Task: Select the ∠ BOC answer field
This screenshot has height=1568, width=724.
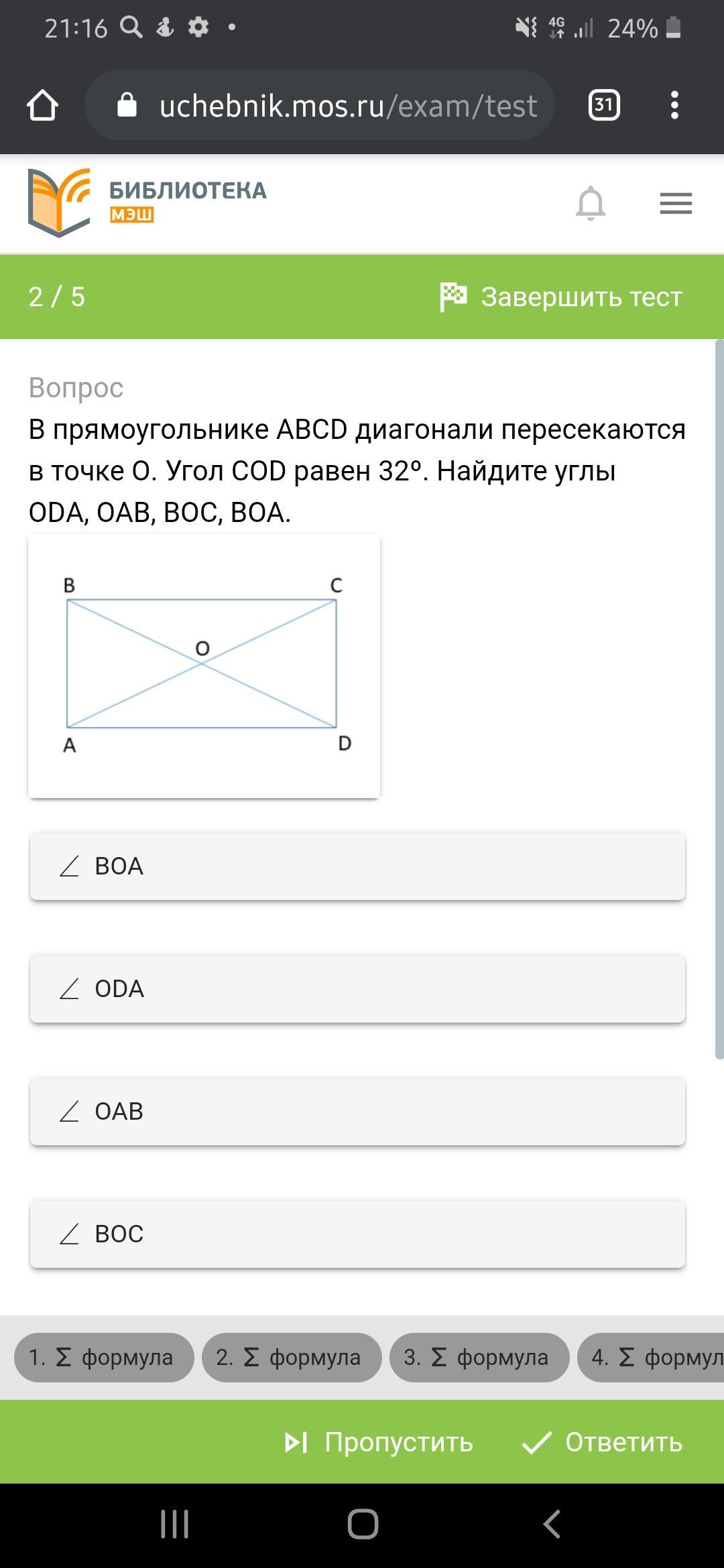Action: [357, 1234]
